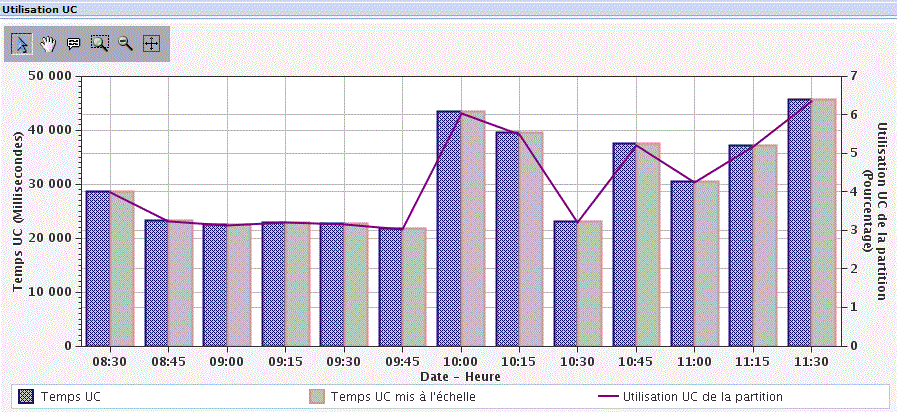897x412 pixels.
Task: Click the 7 on the percentage axis
Action: click(853, 76)
